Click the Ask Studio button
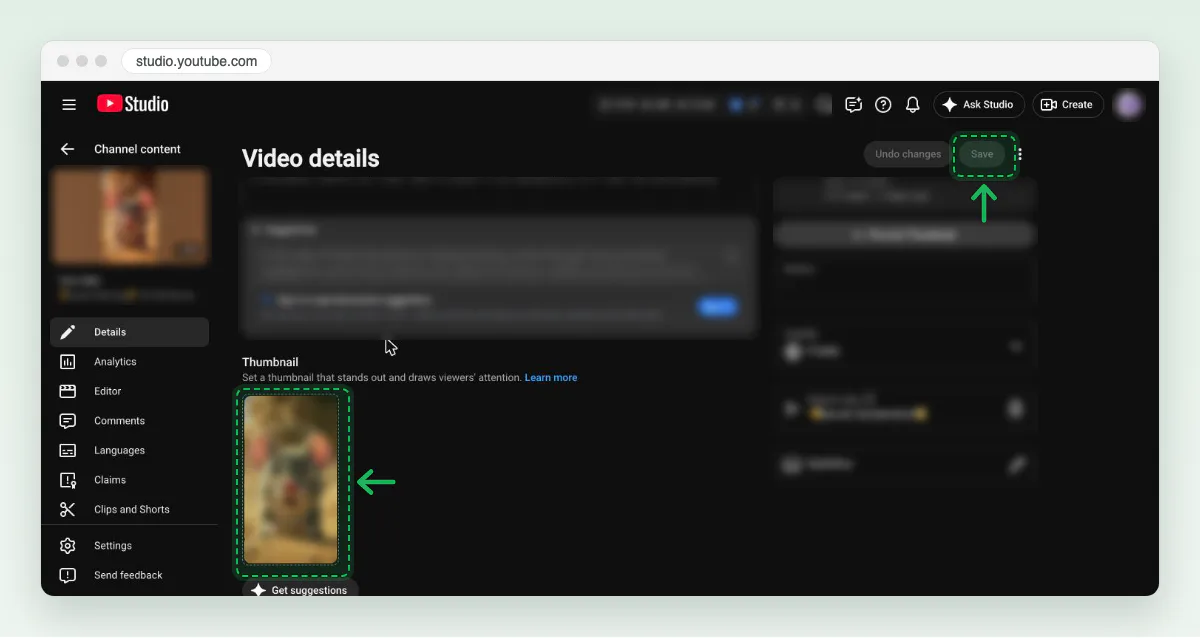Image resolution: width=1200 pixels, height=638 pixels. [x=979, y=104]
